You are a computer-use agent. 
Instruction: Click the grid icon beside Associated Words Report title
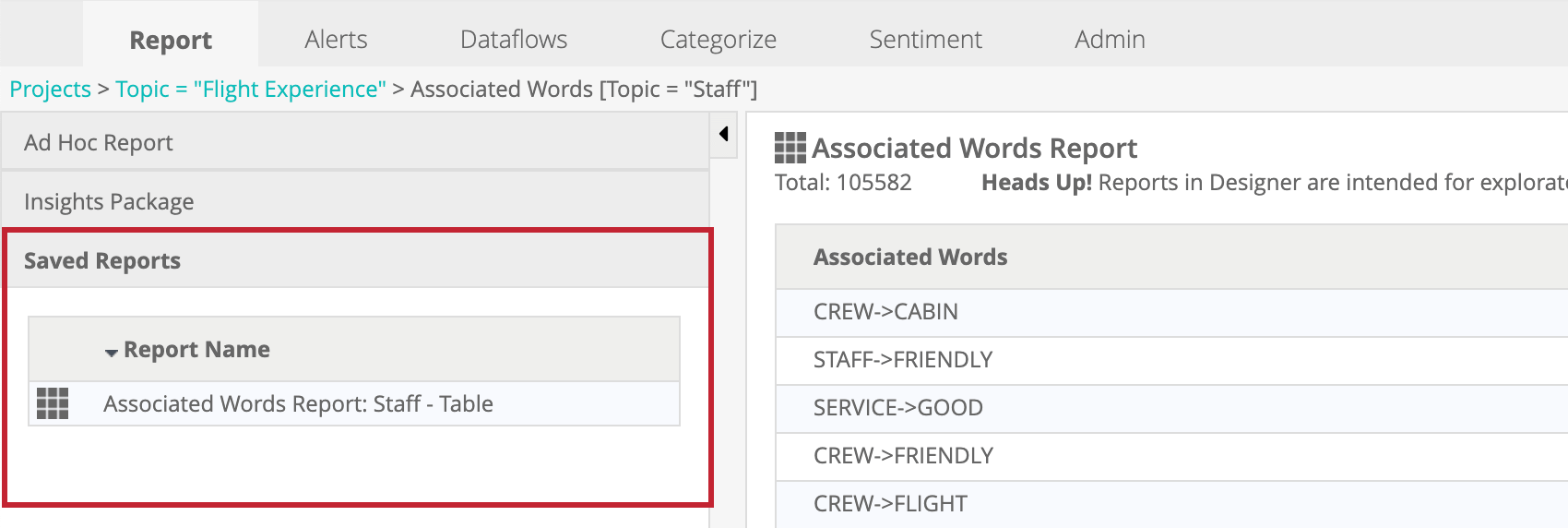tap(790, 148)
